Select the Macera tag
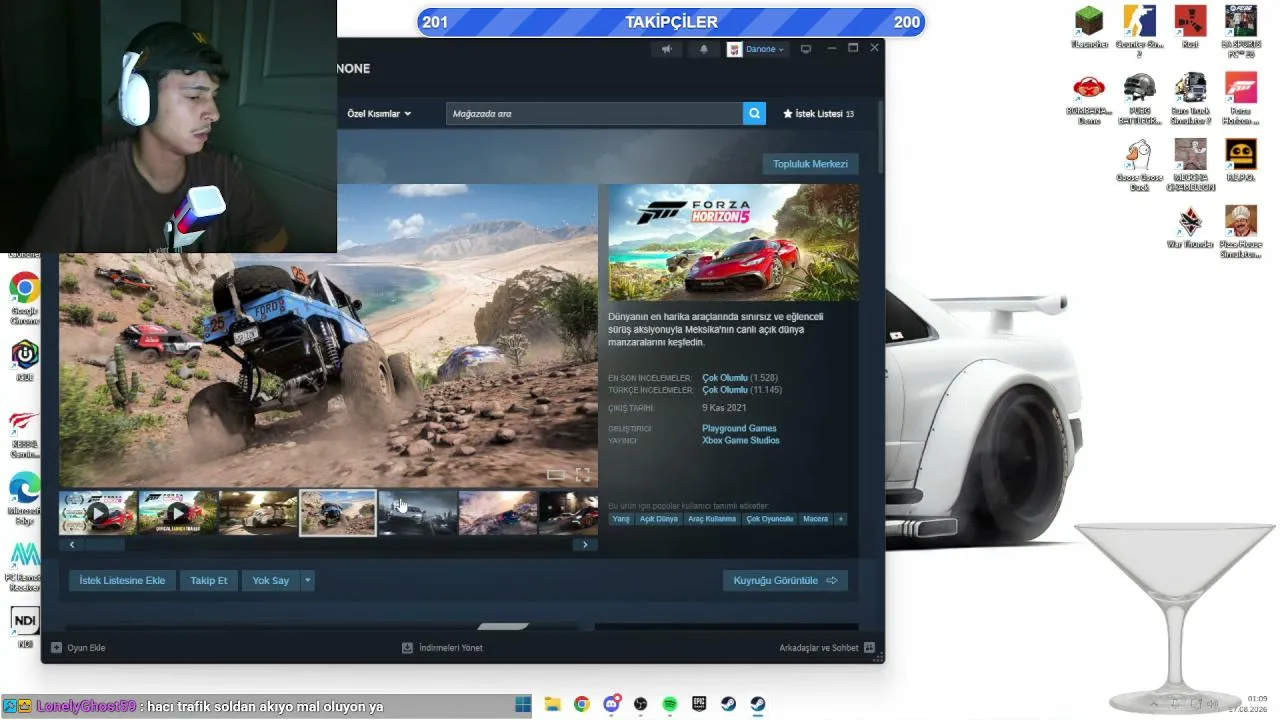1280x720 pixels. coord(815,519)
